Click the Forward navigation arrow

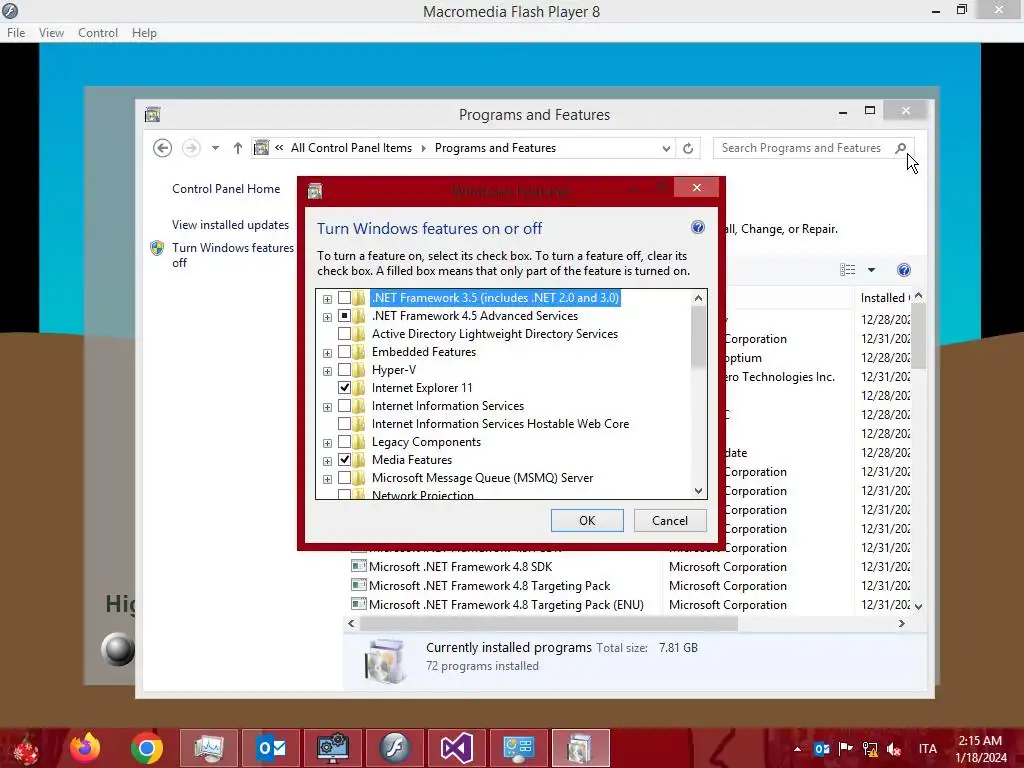[x=191, y=148]
